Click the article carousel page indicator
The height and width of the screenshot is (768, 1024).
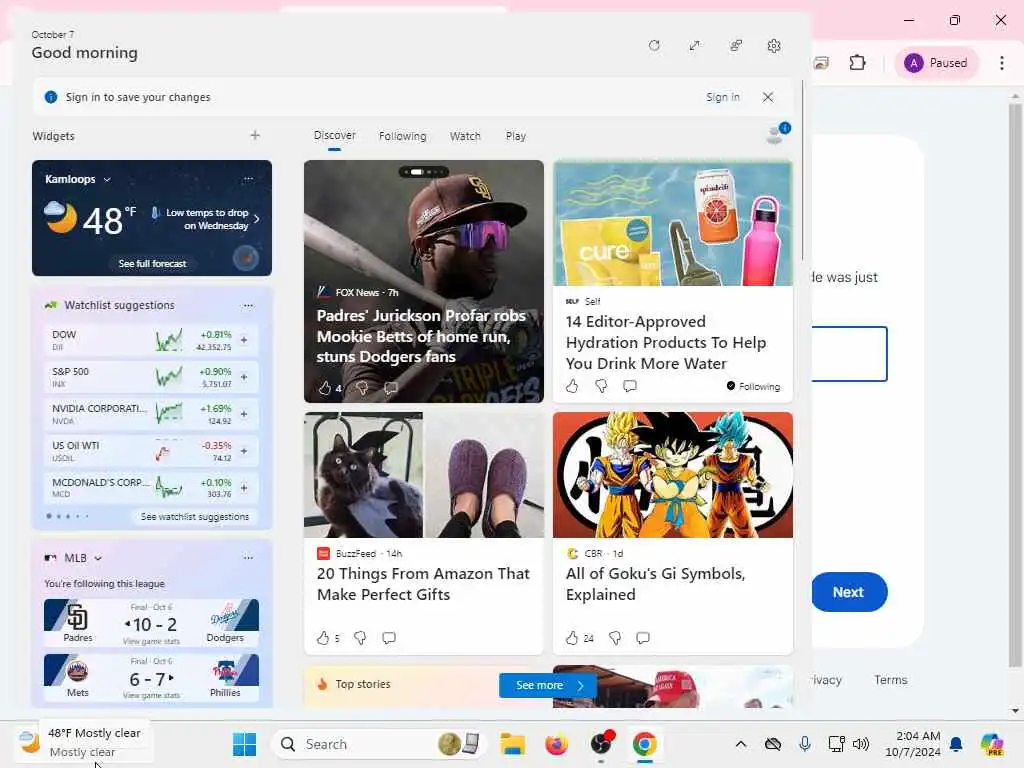tap(424, 172)
